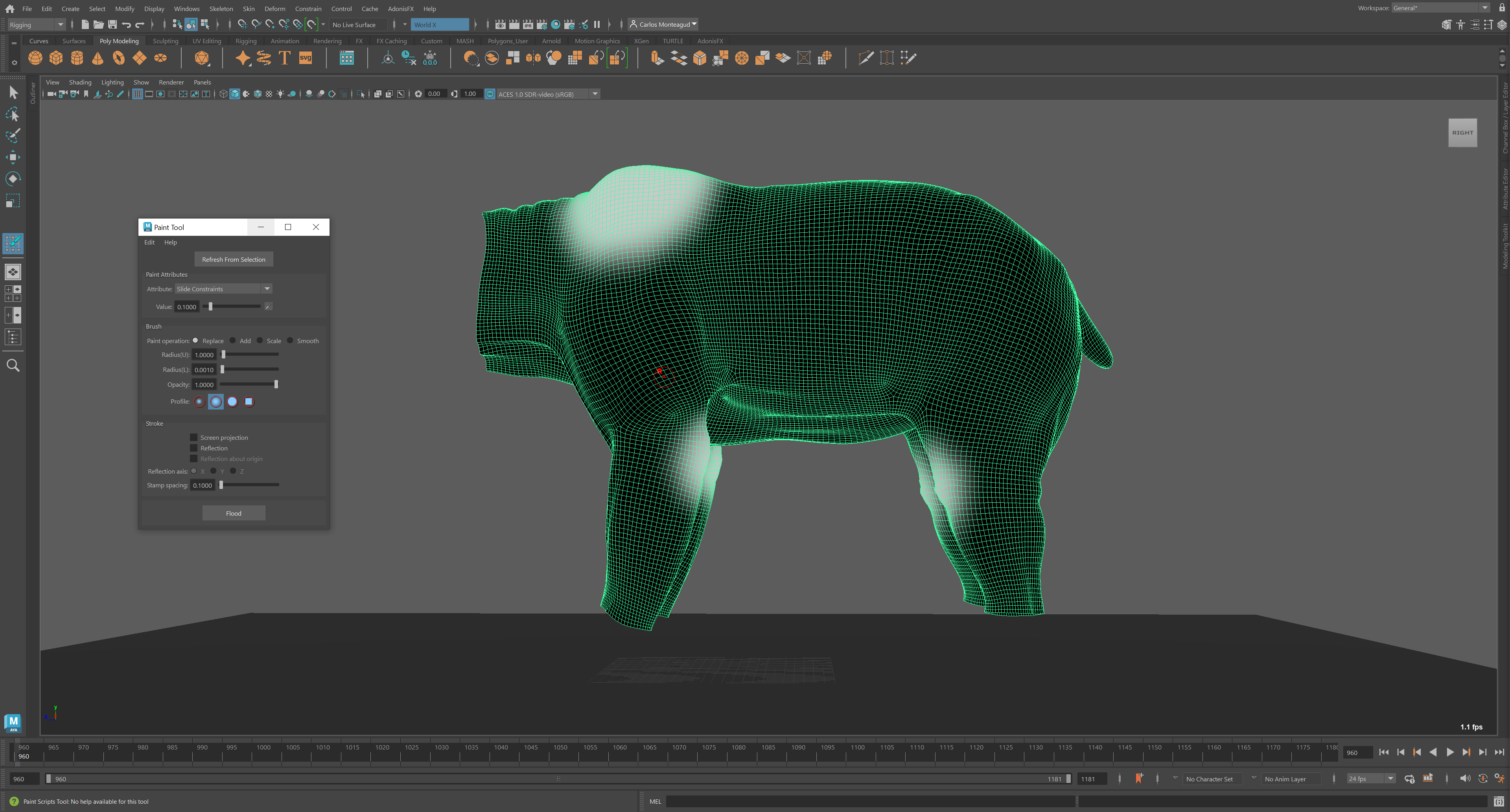Select the Move tool in toolbox
The width and height of the screenshot is (1510, 812).
coord(12,157)
